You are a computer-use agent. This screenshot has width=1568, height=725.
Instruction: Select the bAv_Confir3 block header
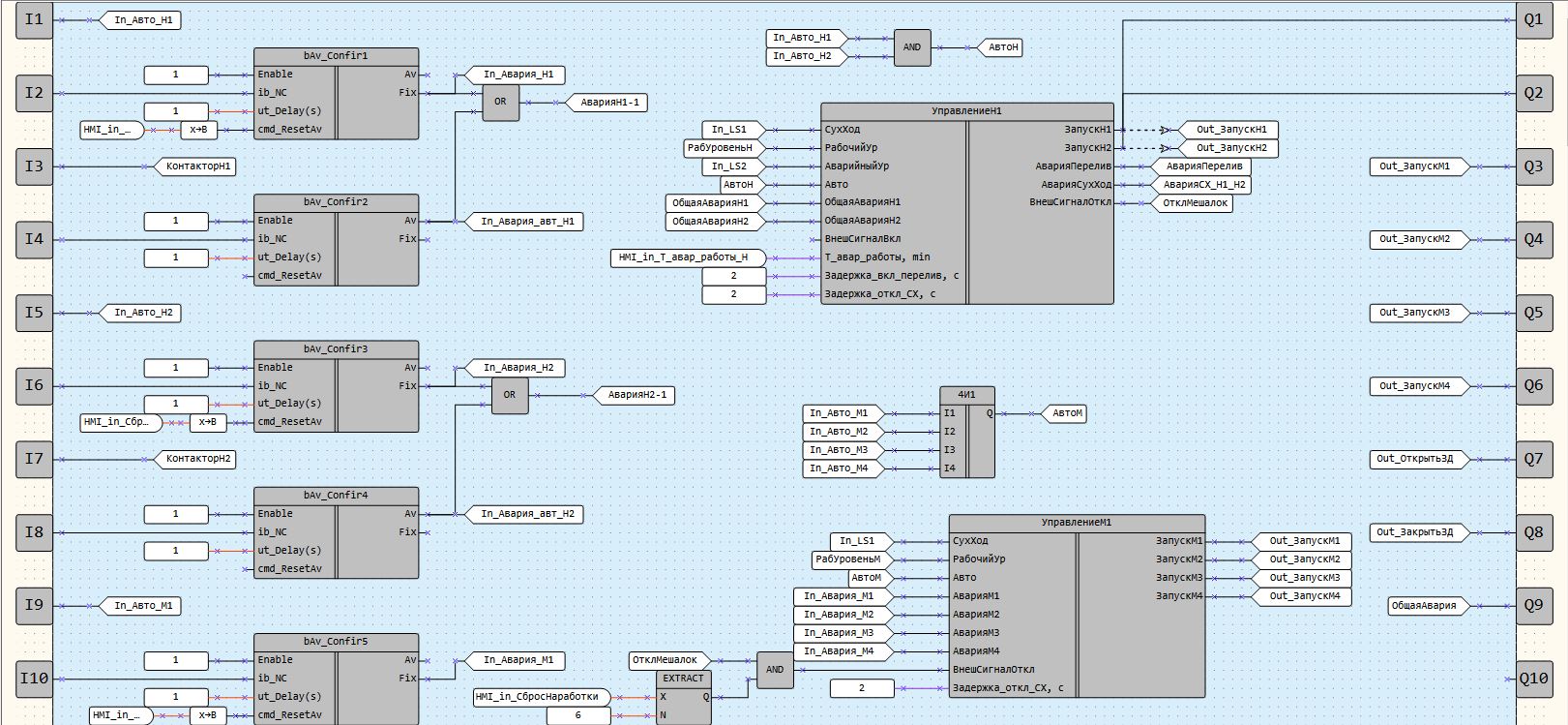[x=336, y=349]
